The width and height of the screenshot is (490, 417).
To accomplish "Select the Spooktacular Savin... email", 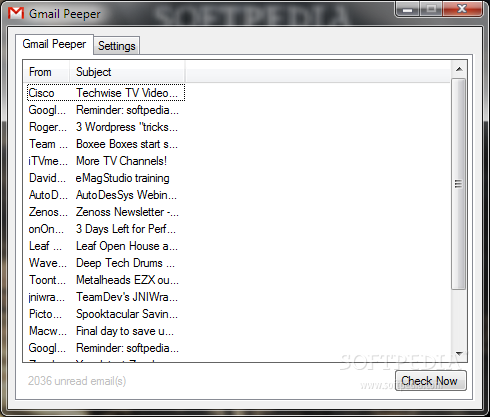I will point(106,314).
